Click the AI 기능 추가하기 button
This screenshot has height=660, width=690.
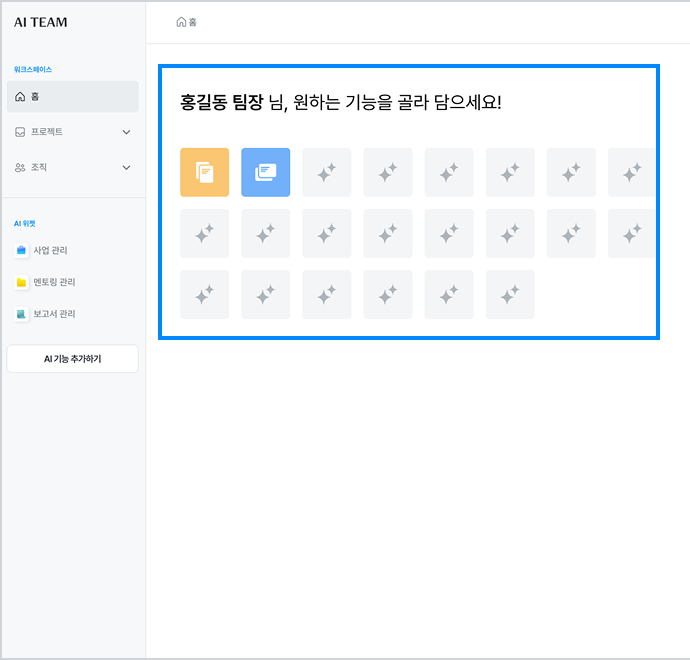point(73,359)
